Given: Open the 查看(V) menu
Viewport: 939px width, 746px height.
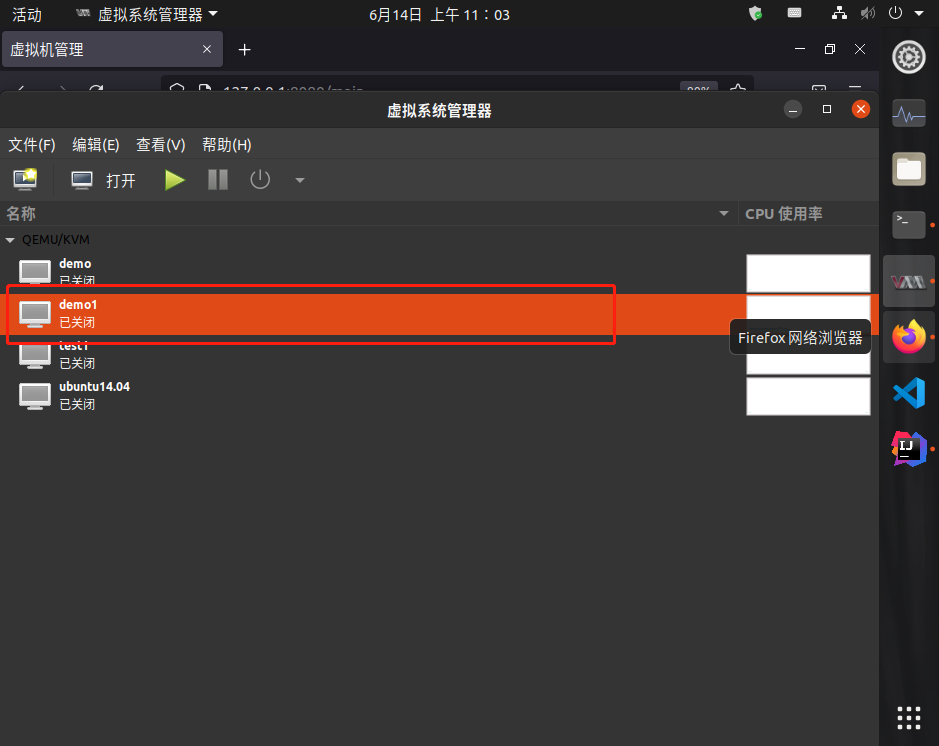Looking at the screenshot, I should pos(160,145).
